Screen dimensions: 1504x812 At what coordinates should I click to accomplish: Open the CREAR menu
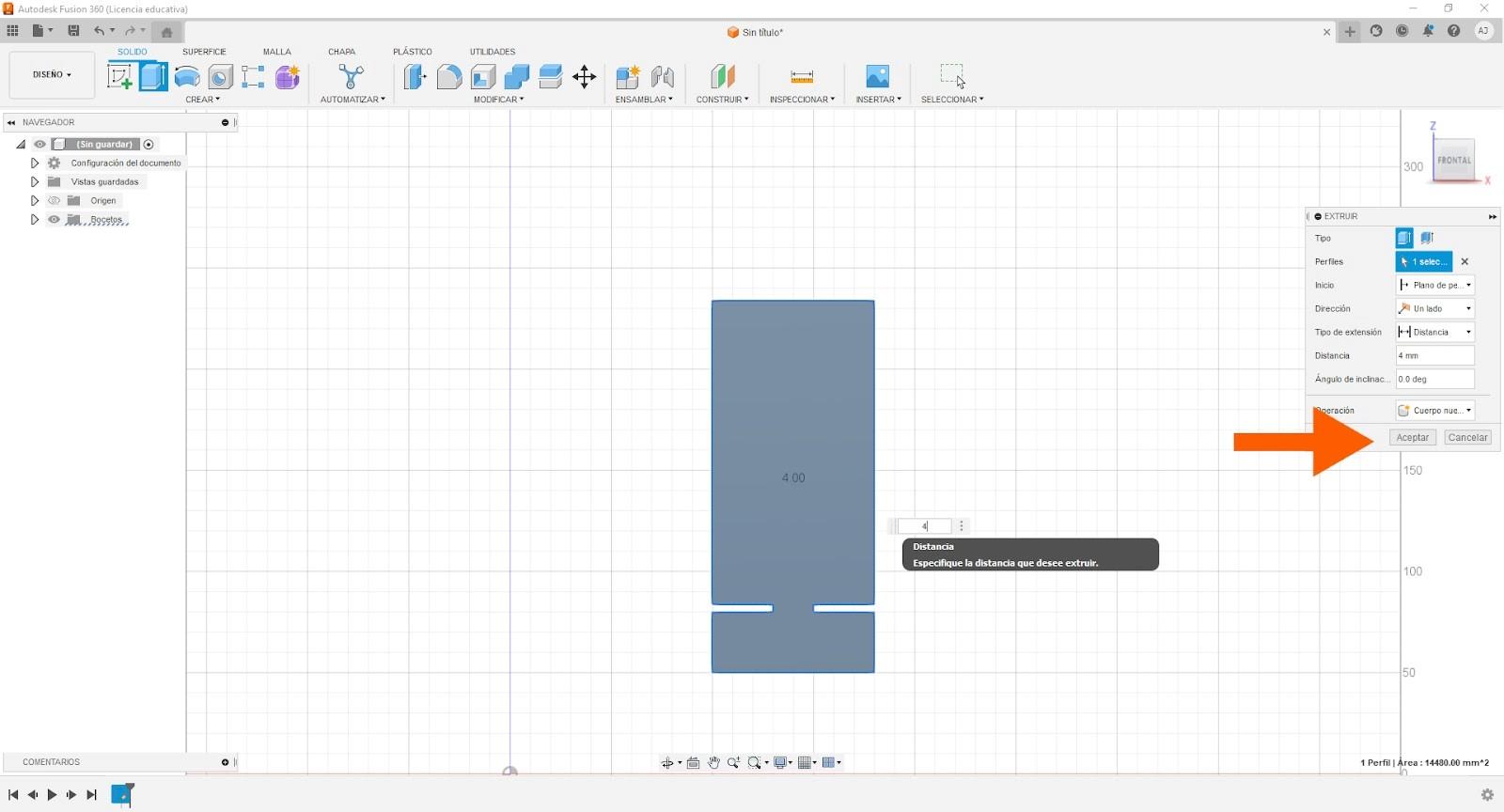(x=202, y=100)
